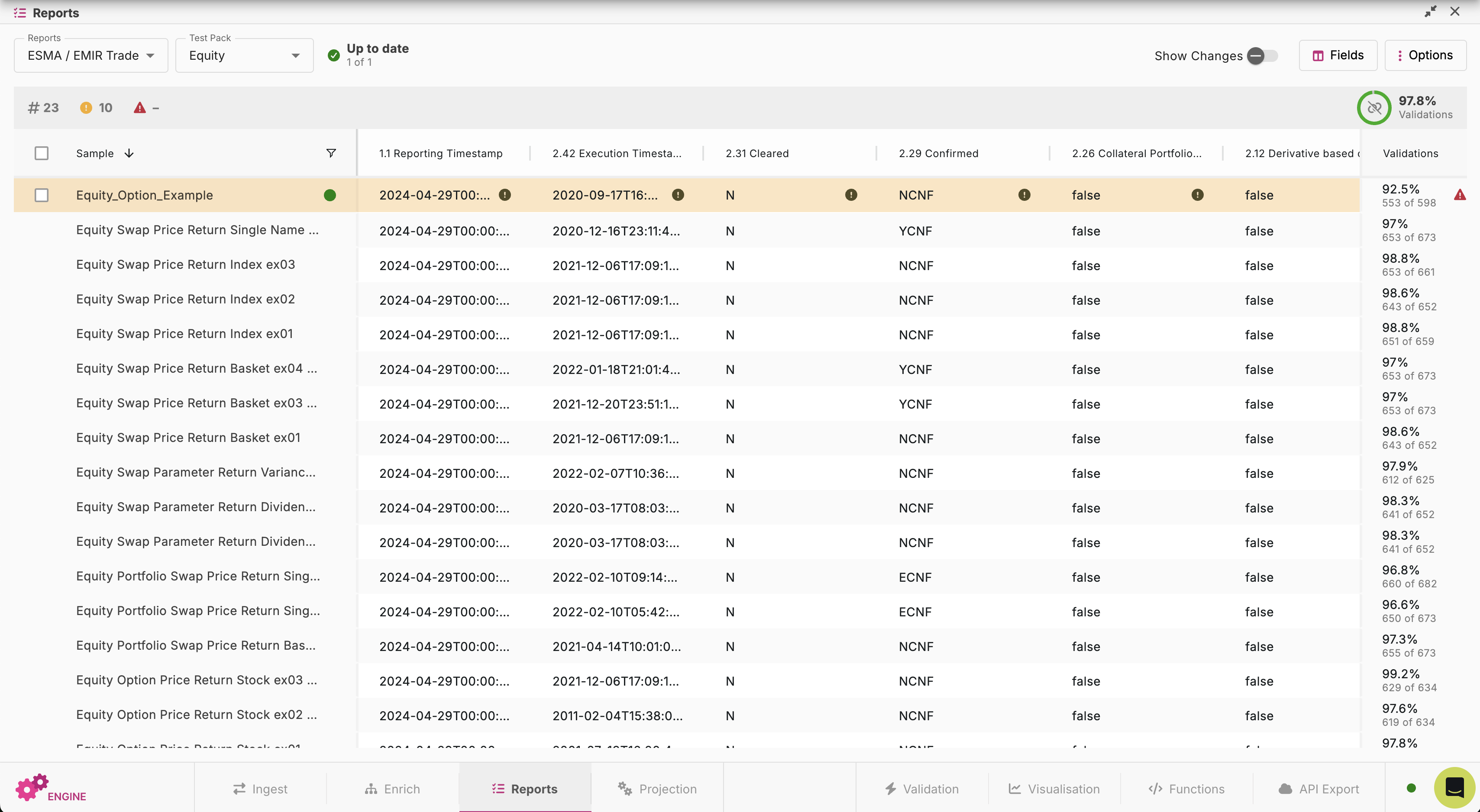Image resolution: width=1480 pixels, height=812 pixels.
Task: Click warning icon in Execution Timestamp cell
Action: click(x=678, y=195)
